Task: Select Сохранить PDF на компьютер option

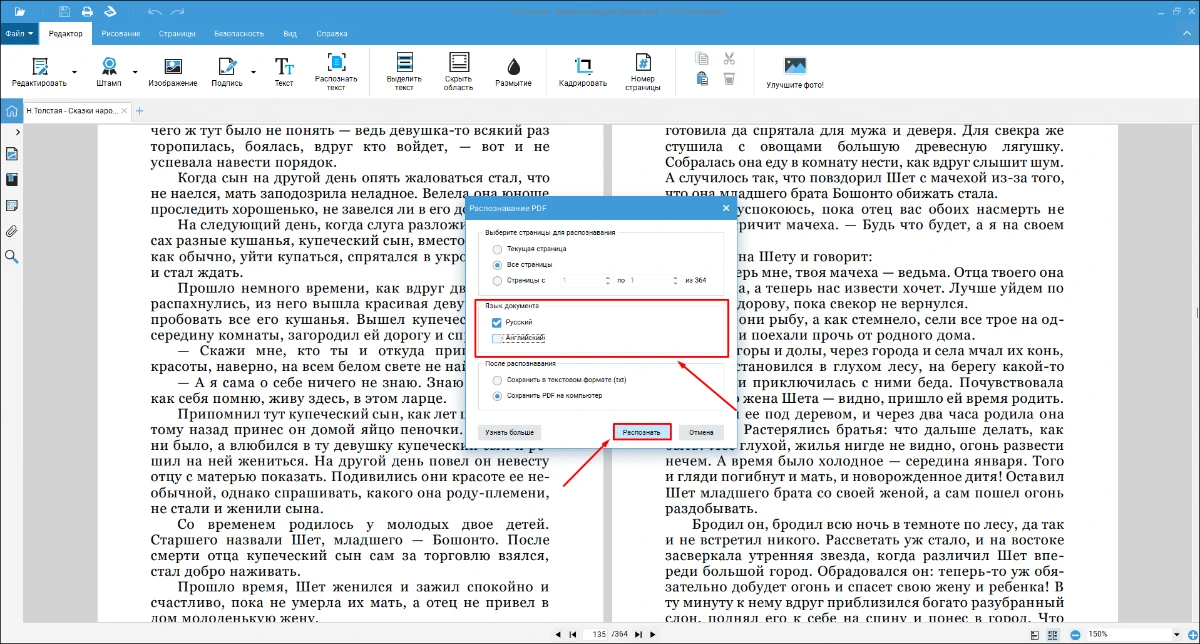Action: pos(498,396)
